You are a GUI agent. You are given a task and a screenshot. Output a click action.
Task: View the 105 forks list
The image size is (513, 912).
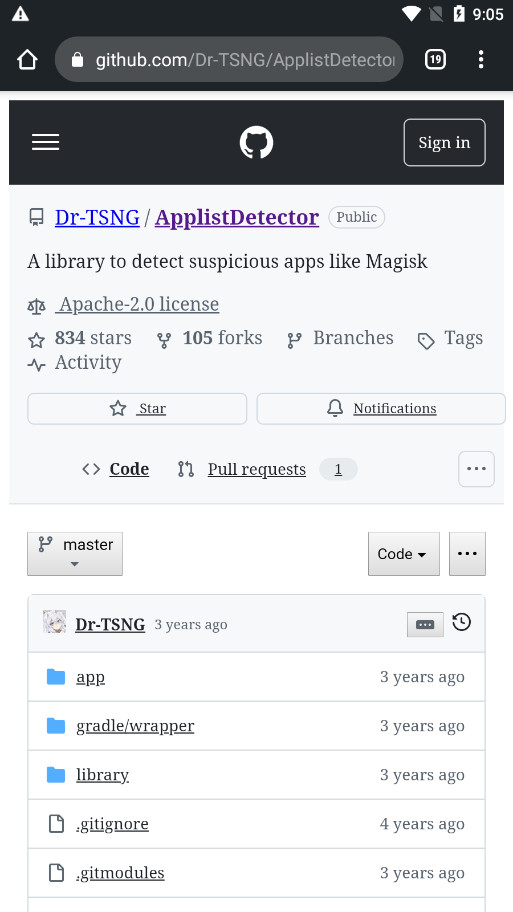[222, 338]
